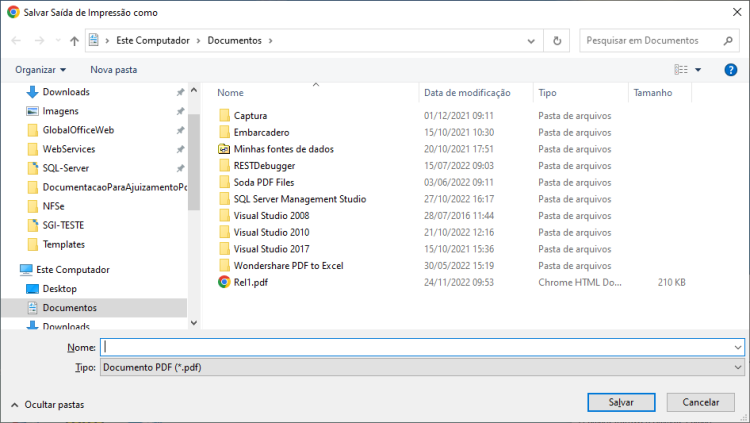Select Templates folder in the sidebar
Viewport: 750px width, 423px height.
(x=64, y=245)
